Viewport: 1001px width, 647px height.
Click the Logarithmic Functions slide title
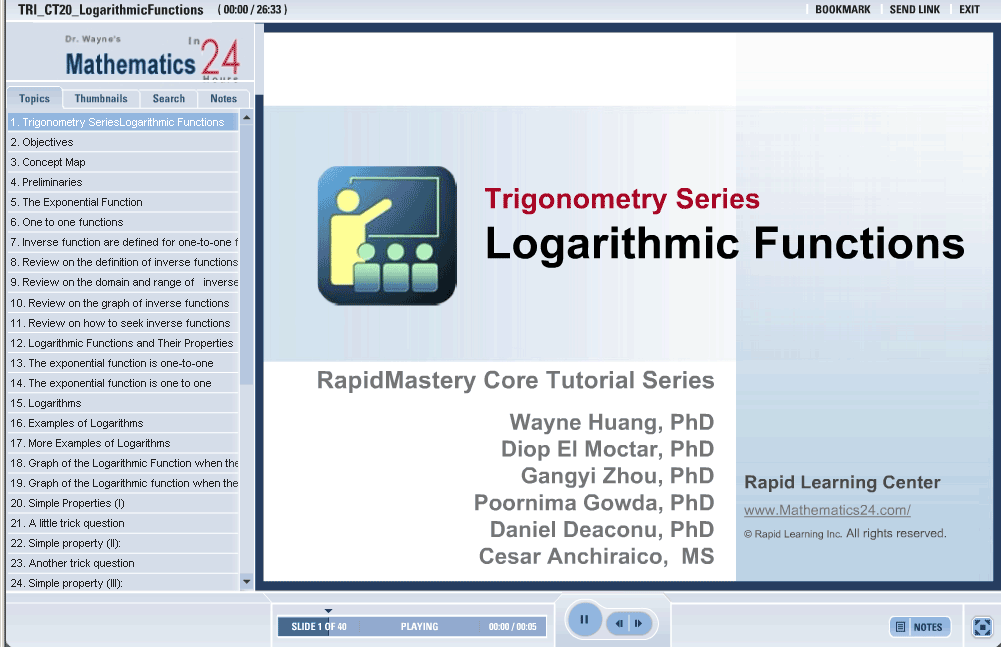(x=725, y=245)
